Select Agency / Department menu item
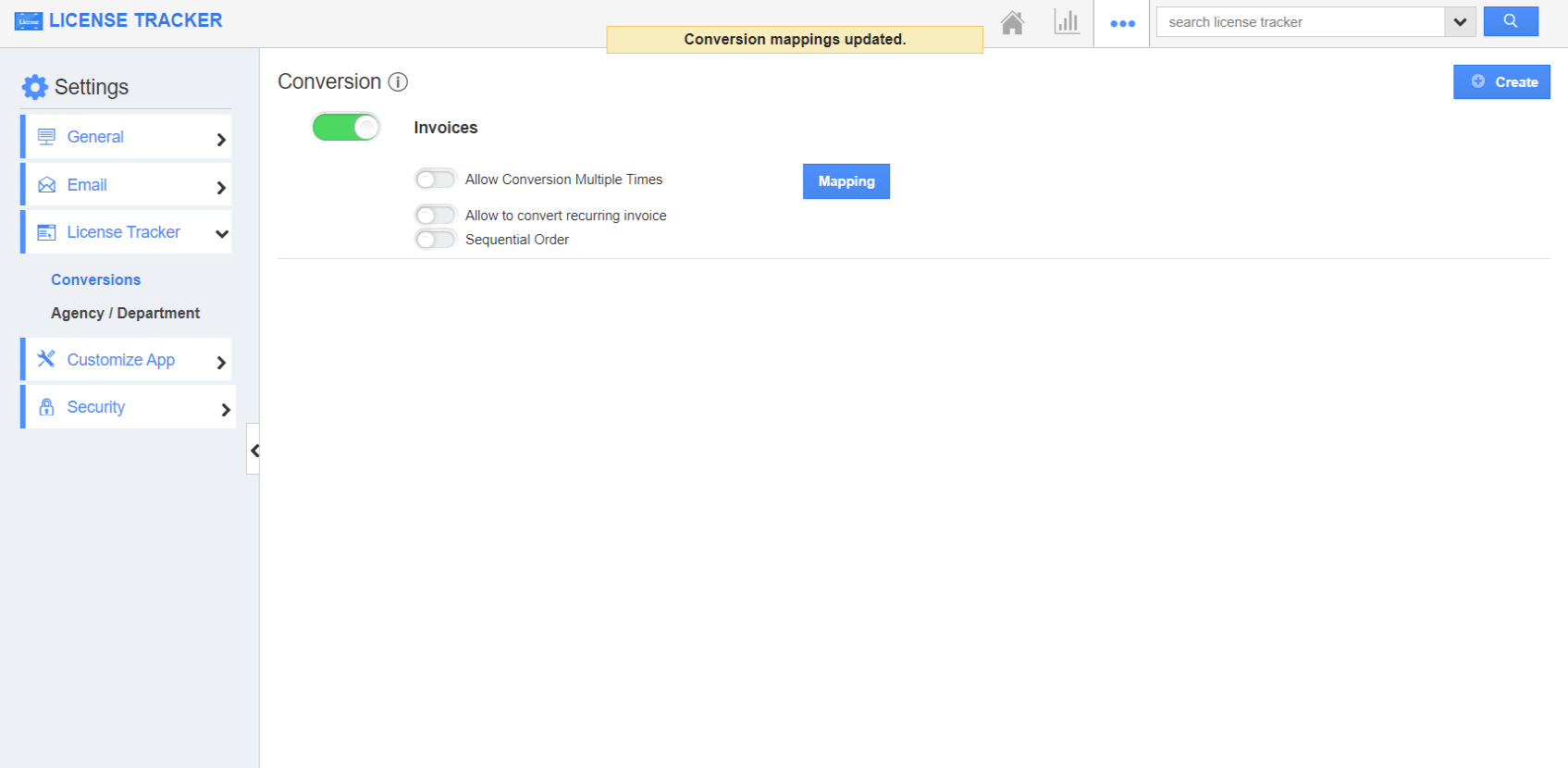This screenshot has height=768, width=1568. 125,313
